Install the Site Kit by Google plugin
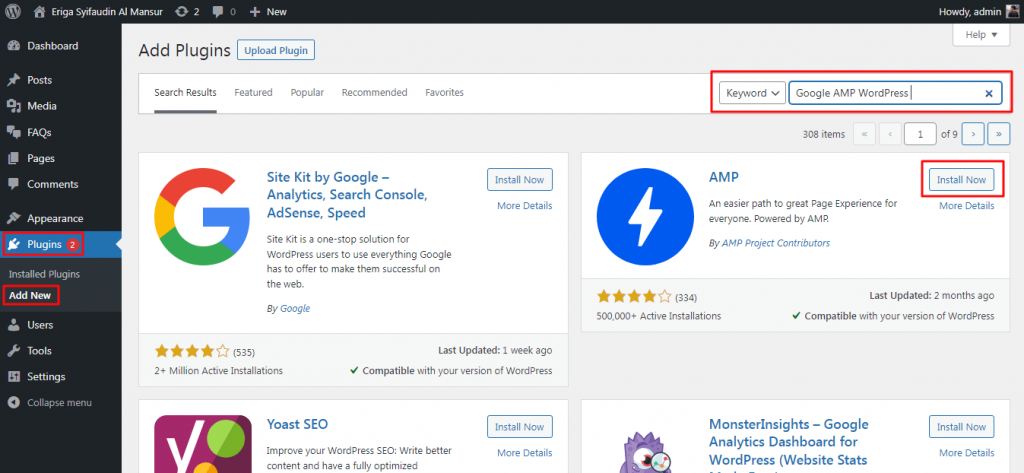The width and height of the screenshot is (1024, 473). coord(520,180)
